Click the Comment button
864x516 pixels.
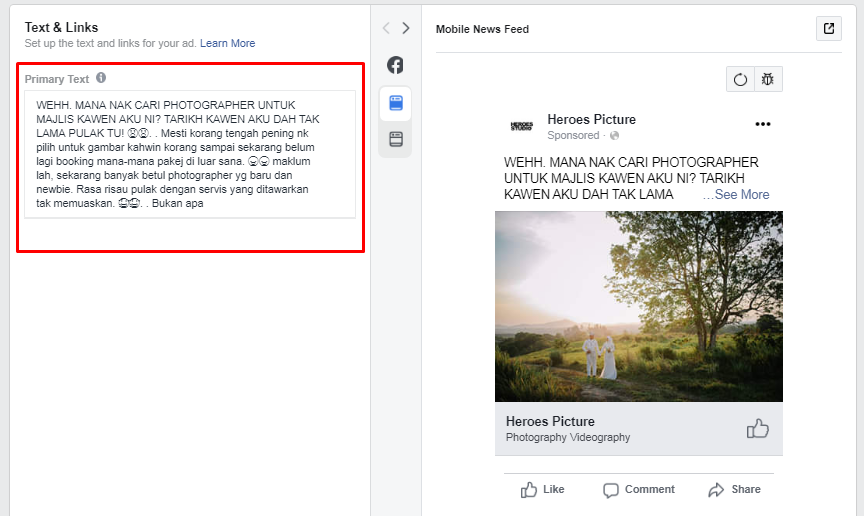point(639,490)
